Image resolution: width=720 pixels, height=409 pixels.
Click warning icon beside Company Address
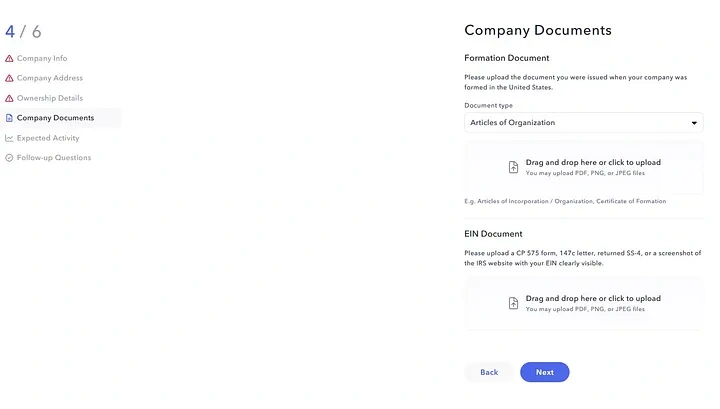[x=9, y=78]
